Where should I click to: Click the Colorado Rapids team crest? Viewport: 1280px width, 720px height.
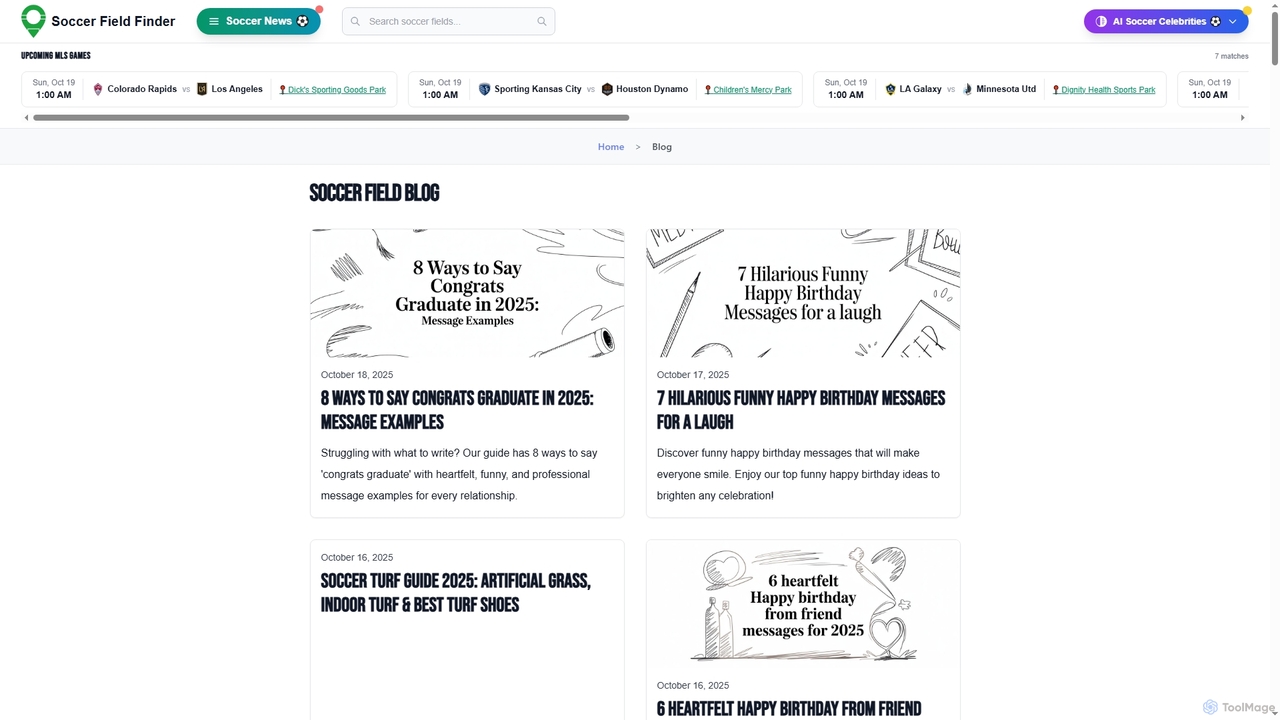click(98, 89)
